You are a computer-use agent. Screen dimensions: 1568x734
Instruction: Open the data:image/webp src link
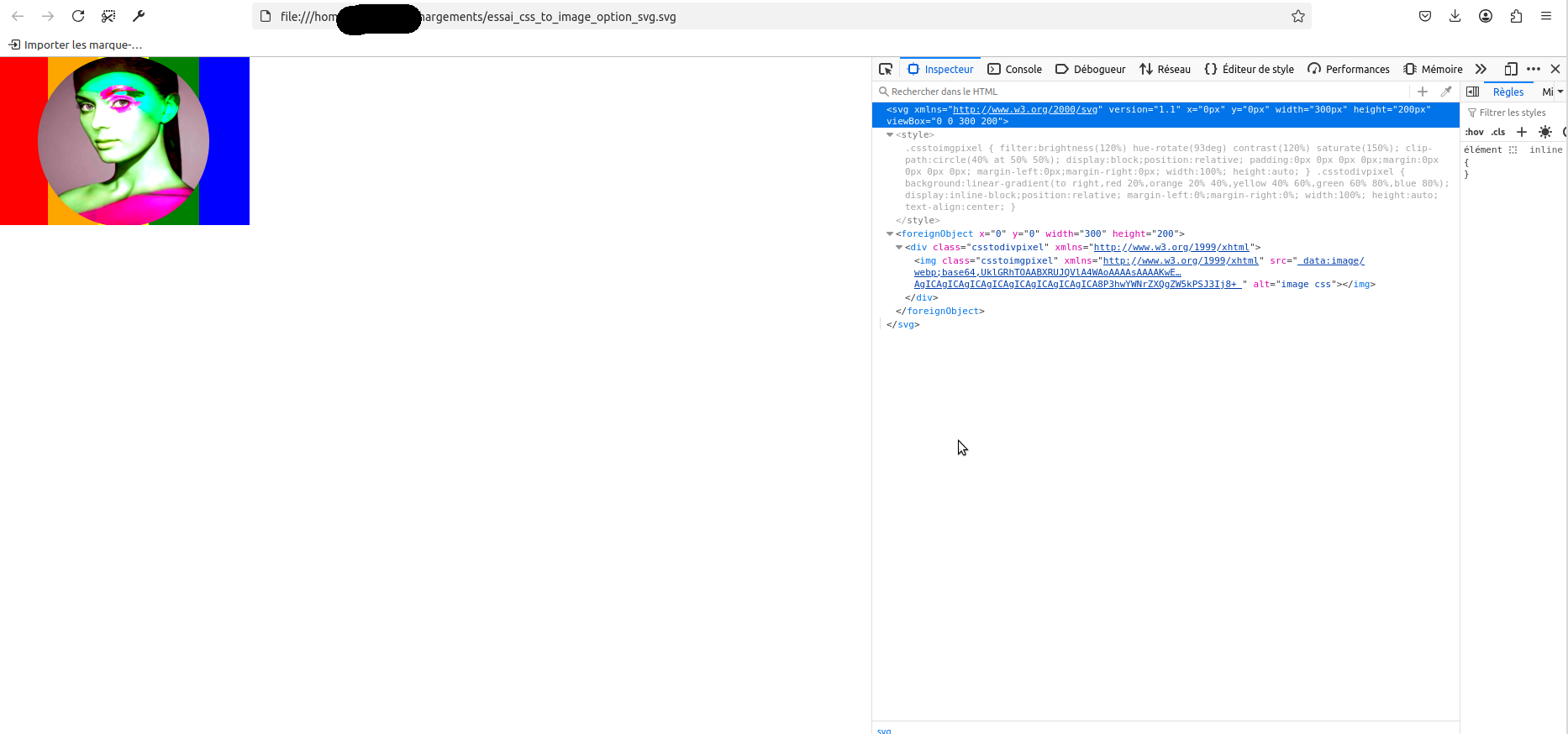click(1139, 272)
